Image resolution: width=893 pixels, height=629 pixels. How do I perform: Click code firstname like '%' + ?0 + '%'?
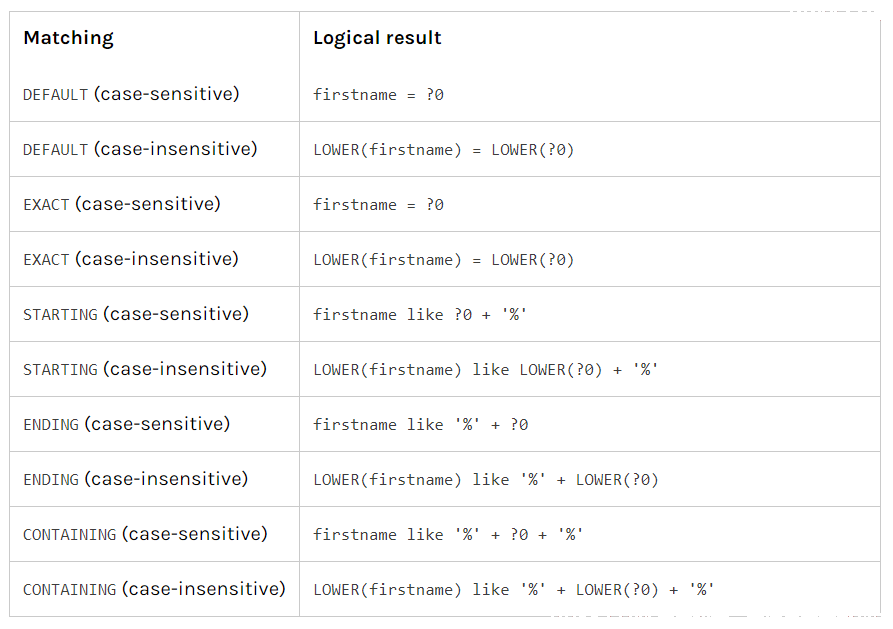coord(448,534)
